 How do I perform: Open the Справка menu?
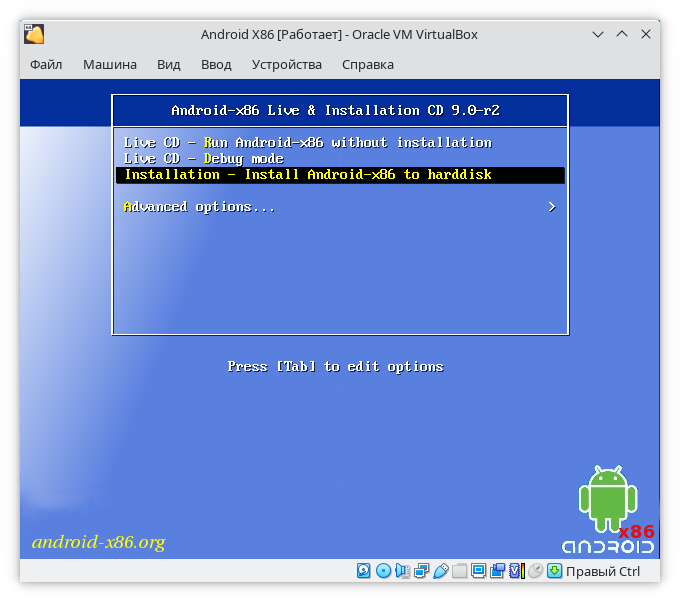coord(368,65)
